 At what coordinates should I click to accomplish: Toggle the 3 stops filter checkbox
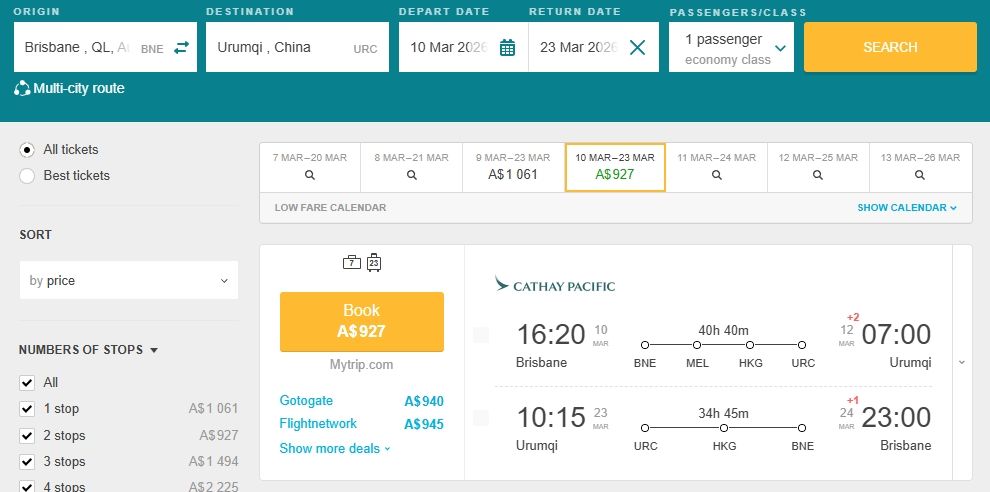pos(27,462)
